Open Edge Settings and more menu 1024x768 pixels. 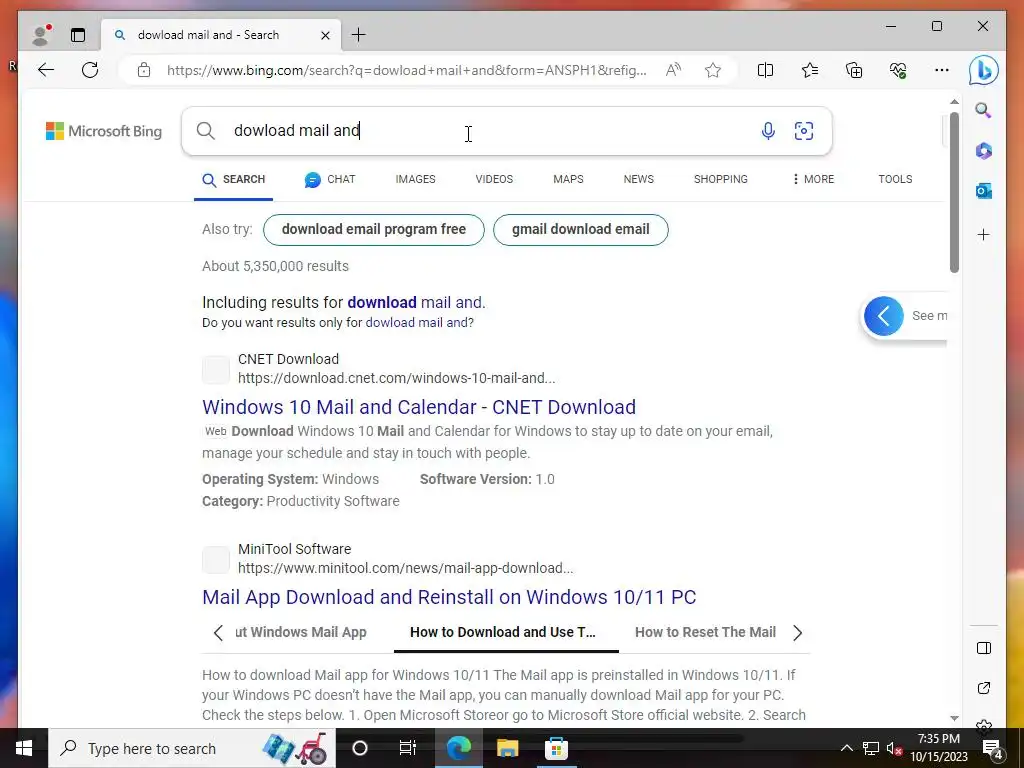pyautogui.click(x=942, y=70)
